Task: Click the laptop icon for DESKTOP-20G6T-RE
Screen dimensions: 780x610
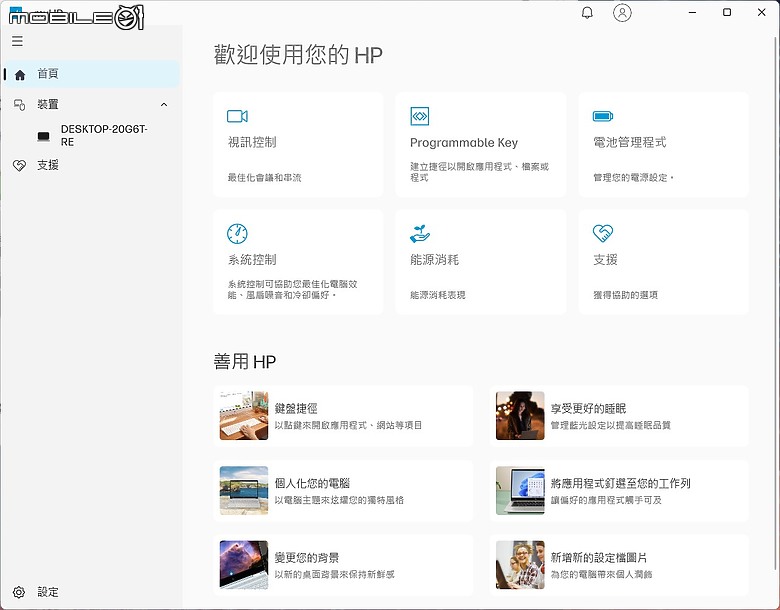Action: tap(44, 136)
